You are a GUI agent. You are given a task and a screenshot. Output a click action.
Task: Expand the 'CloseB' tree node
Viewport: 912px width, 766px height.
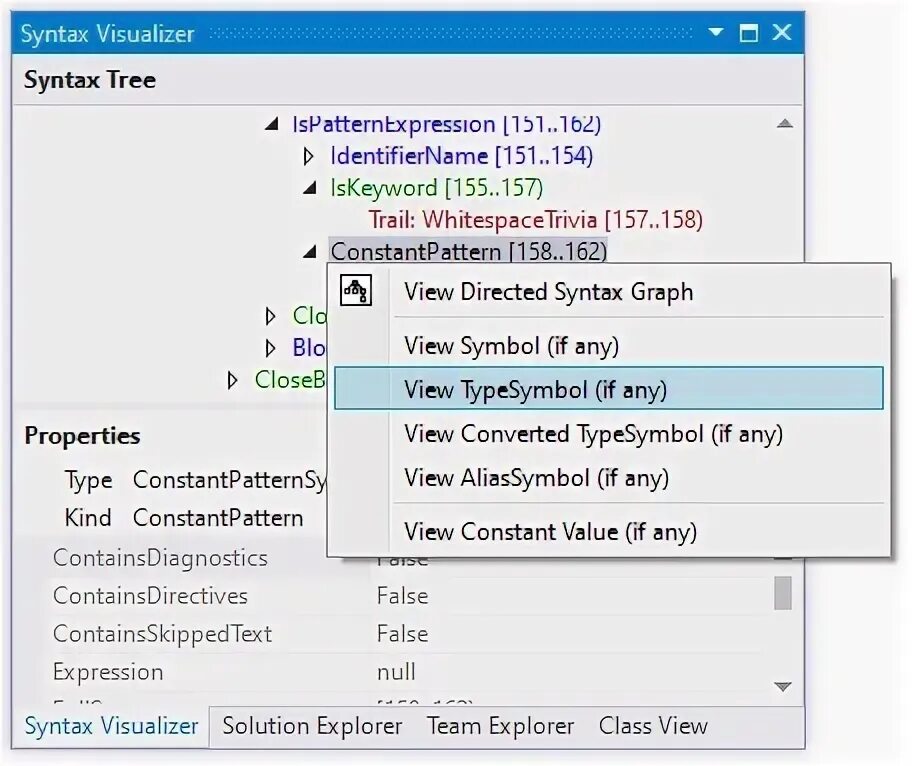(232, 380)
